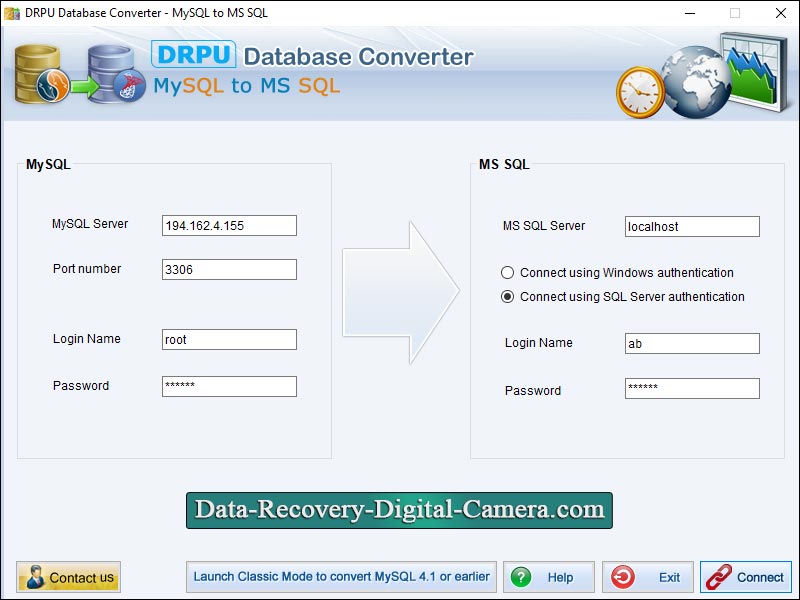This screenshot has height=600, width=800.
Task: Click the red circular Exit icon
Action: click(x=622, y=577)
